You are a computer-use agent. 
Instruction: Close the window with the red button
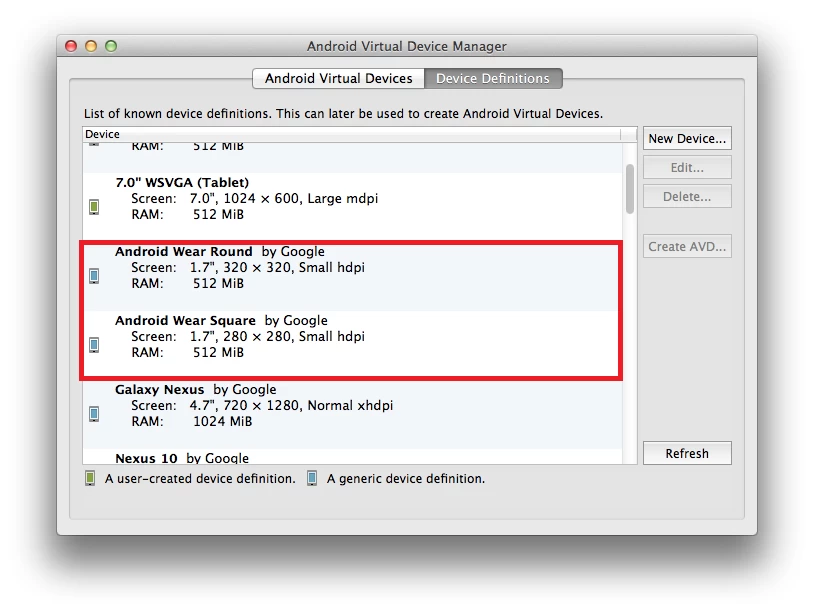pos(71,46)
